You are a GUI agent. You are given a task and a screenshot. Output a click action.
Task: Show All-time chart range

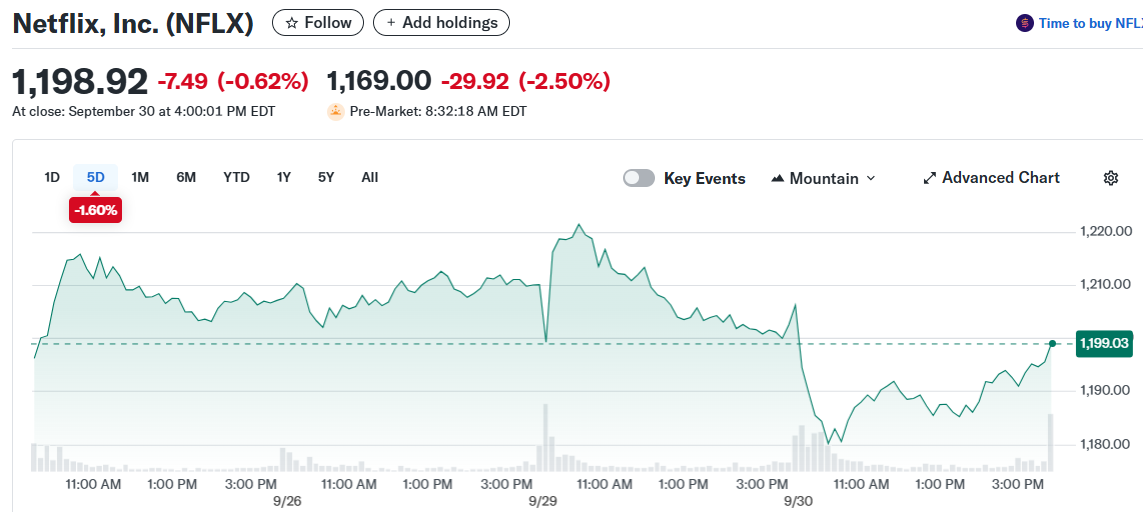[370, 178]
